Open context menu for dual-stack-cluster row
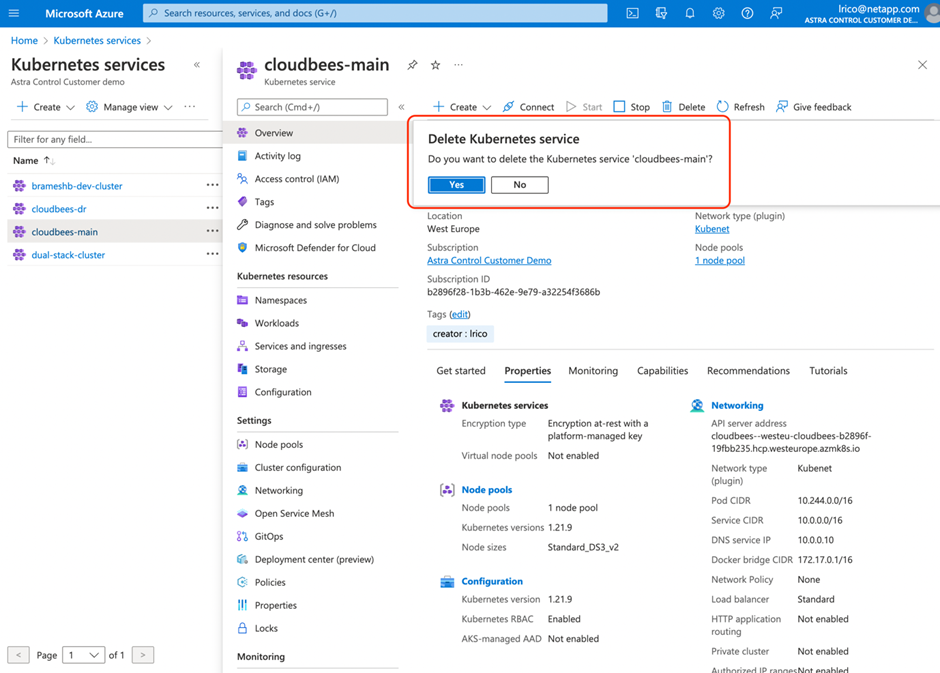Screen dimensions: 940x673 [x=212, y=254]
